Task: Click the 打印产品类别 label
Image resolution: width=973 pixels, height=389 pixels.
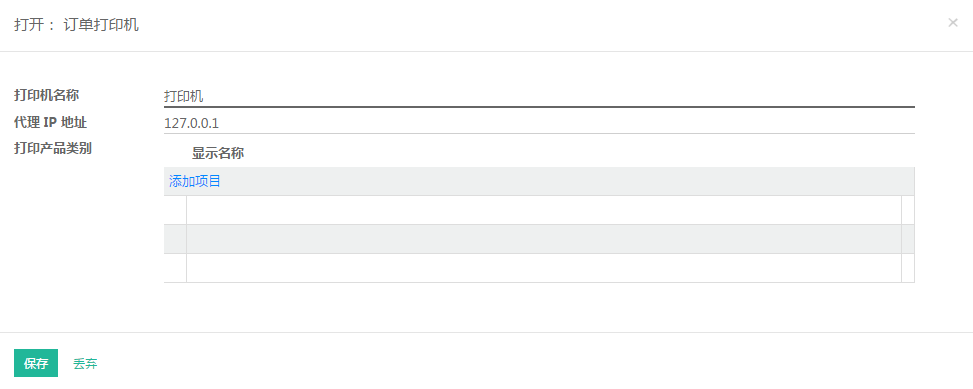Action: (53, 149)
